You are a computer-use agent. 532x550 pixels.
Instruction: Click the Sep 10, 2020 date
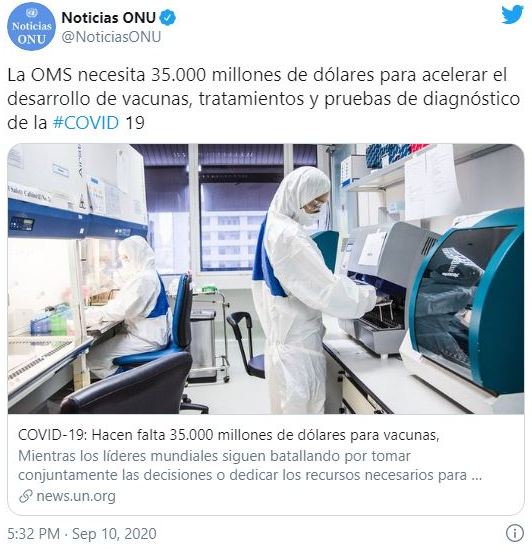click(x=114, y=534)
